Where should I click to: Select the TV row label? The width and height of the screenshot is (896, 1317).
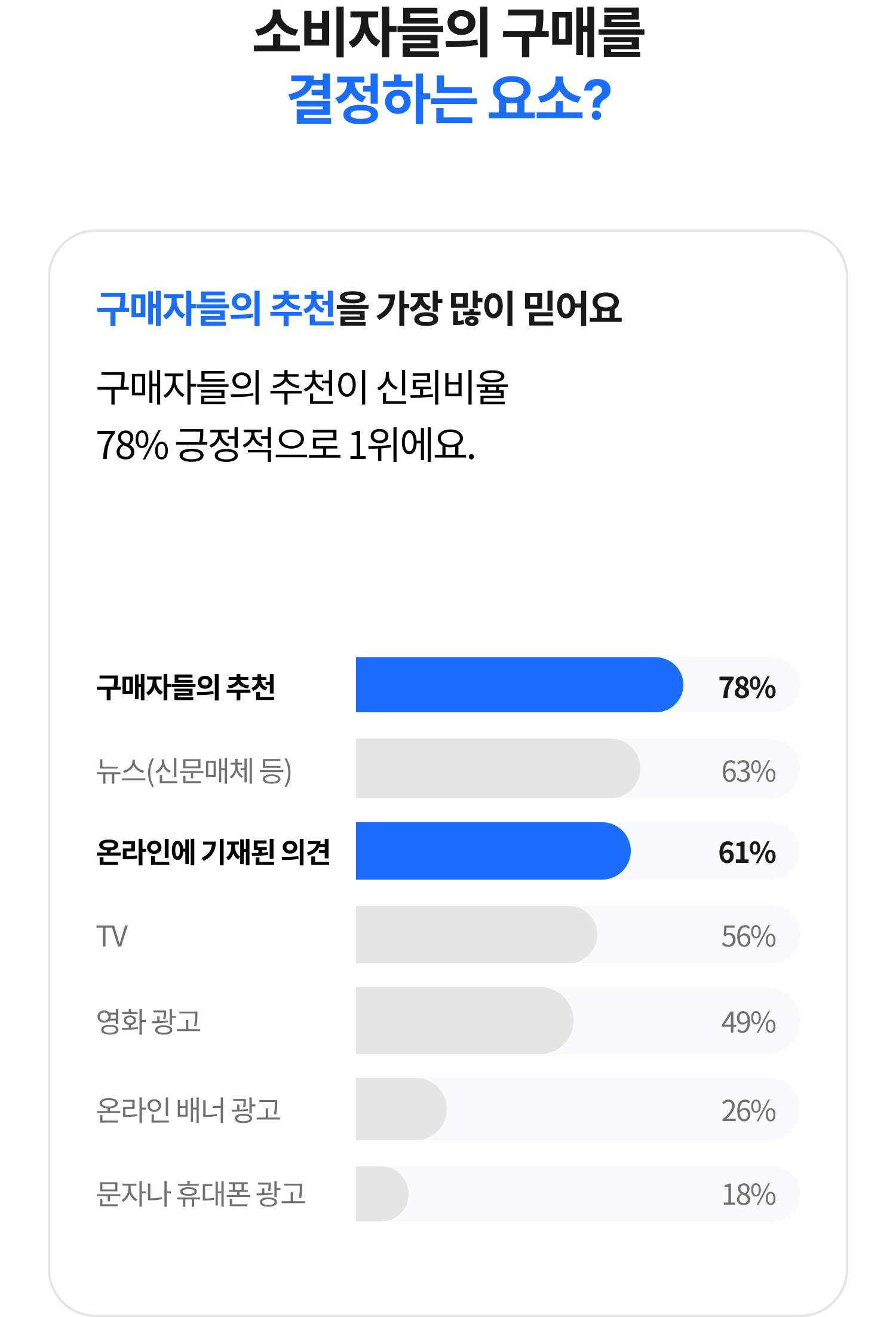point(112,936)
